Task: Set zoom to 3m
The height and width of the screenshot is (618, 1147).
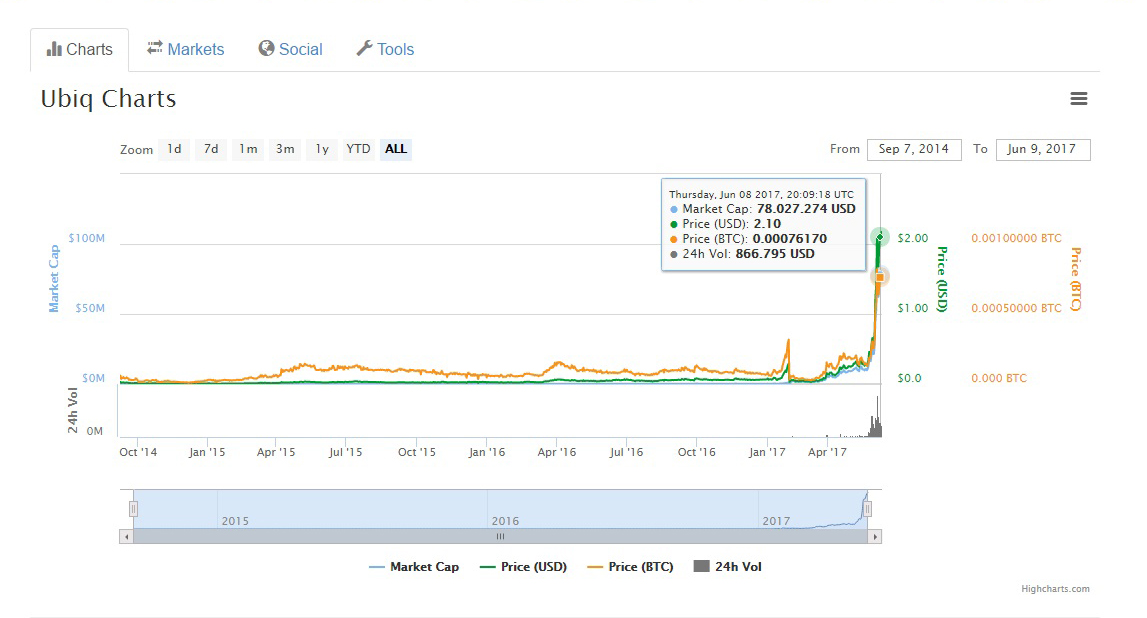Action: (285, 149)
